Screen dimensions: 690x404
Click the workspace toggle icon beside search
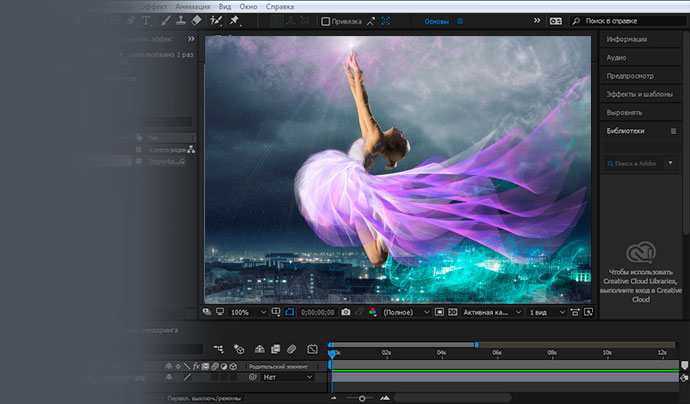556,21
